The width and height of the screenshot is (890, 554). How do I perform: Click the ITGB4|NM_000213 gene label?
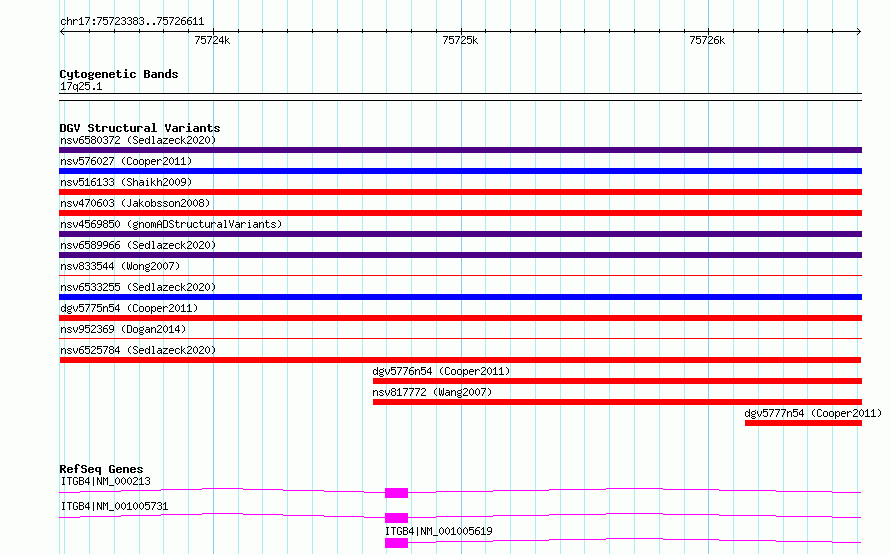(x=106, y=481)
